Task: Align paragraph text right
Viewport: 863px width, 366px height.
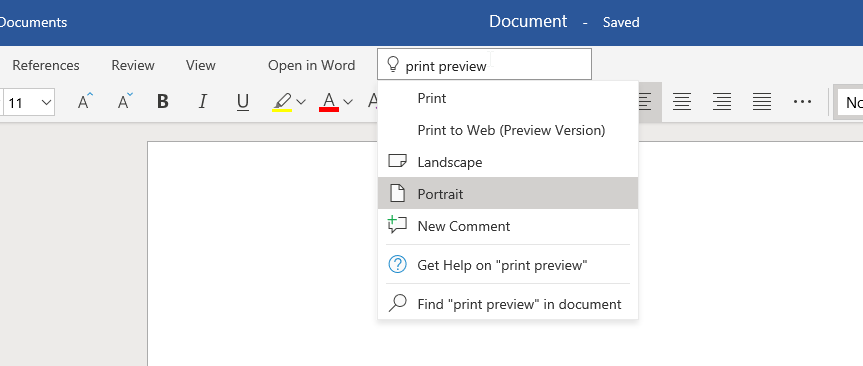Action: [722, 102]
